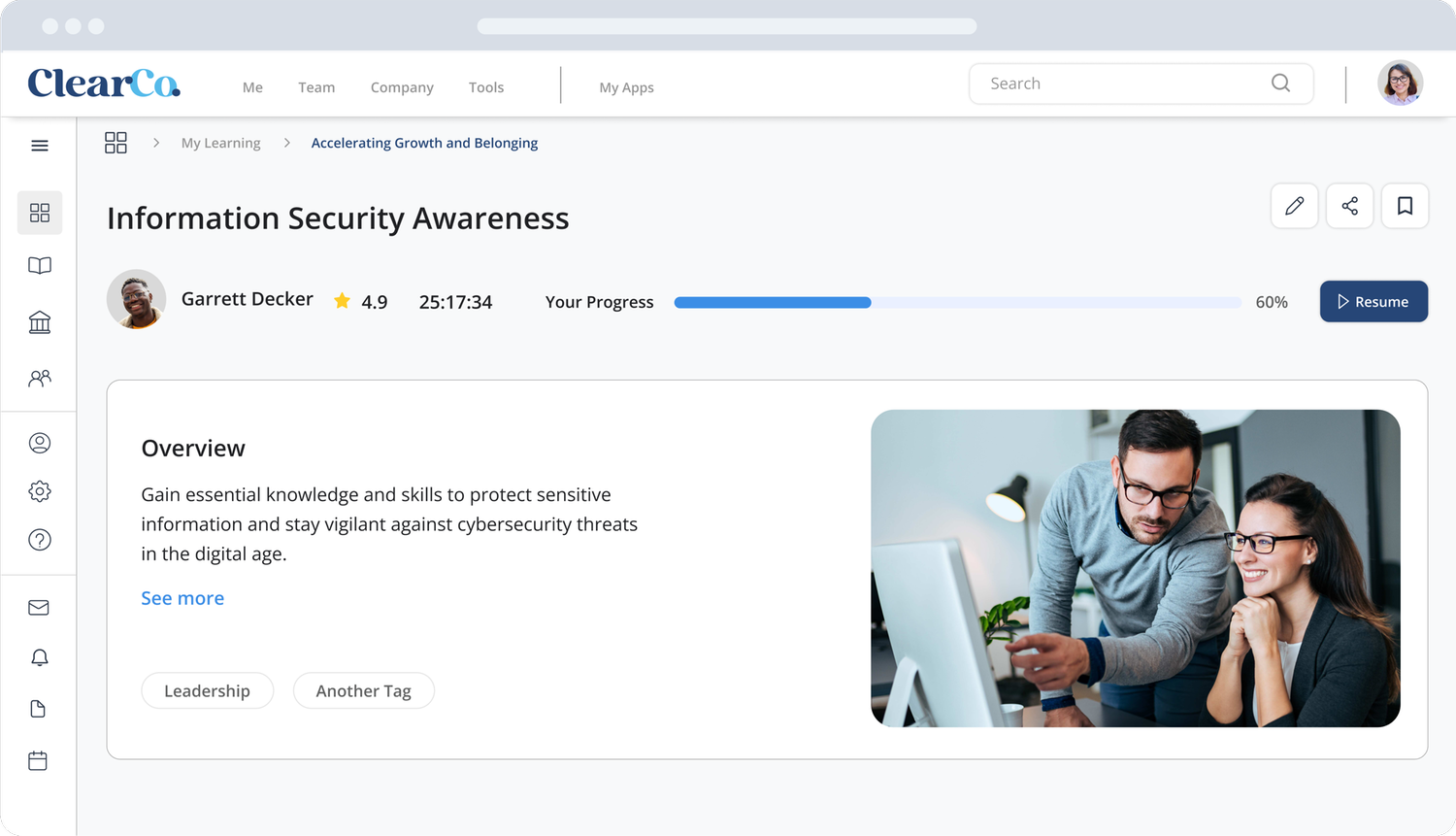Click the gold star rating icon
Screen dimensions: 1456x836
342,301
